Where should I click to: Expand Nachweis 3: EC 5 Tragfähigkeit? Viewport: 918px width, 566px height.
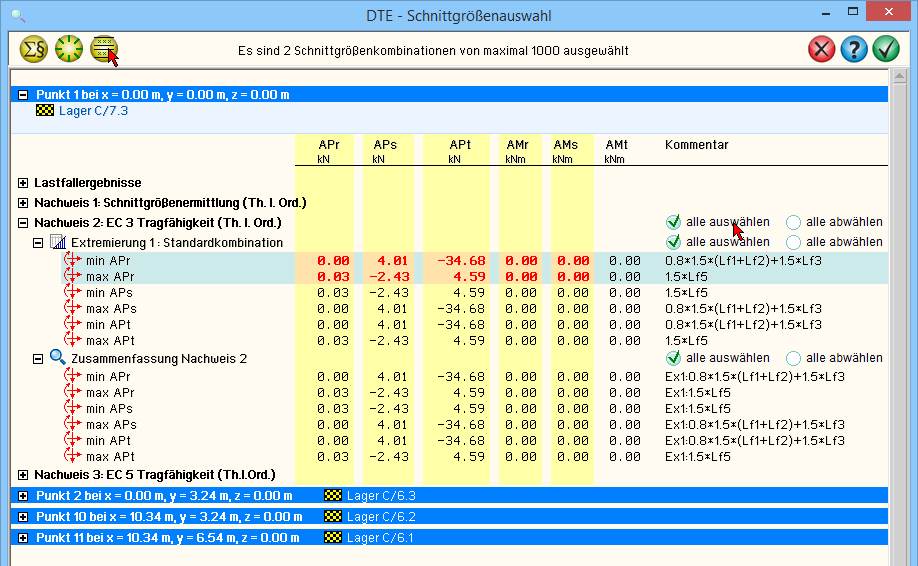[23, 475]
